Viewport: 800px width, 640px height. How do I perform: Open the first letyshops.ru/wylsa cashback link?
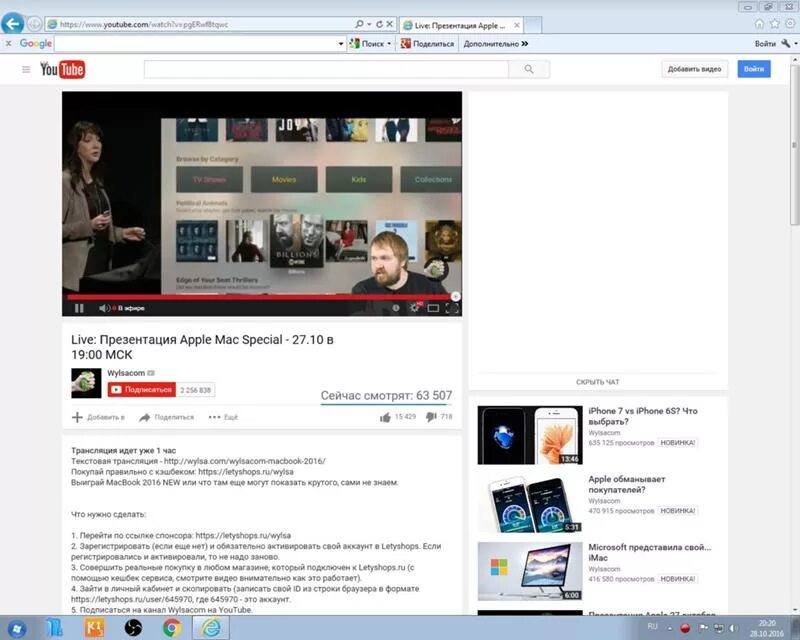(246, 472)
